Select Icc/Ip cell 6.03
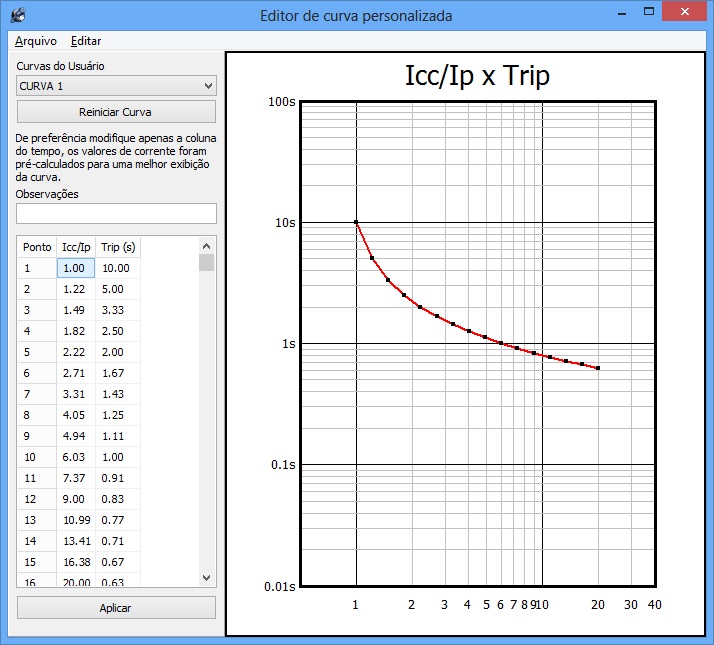The height and width of the screenshot is (645, 714). 76,456
